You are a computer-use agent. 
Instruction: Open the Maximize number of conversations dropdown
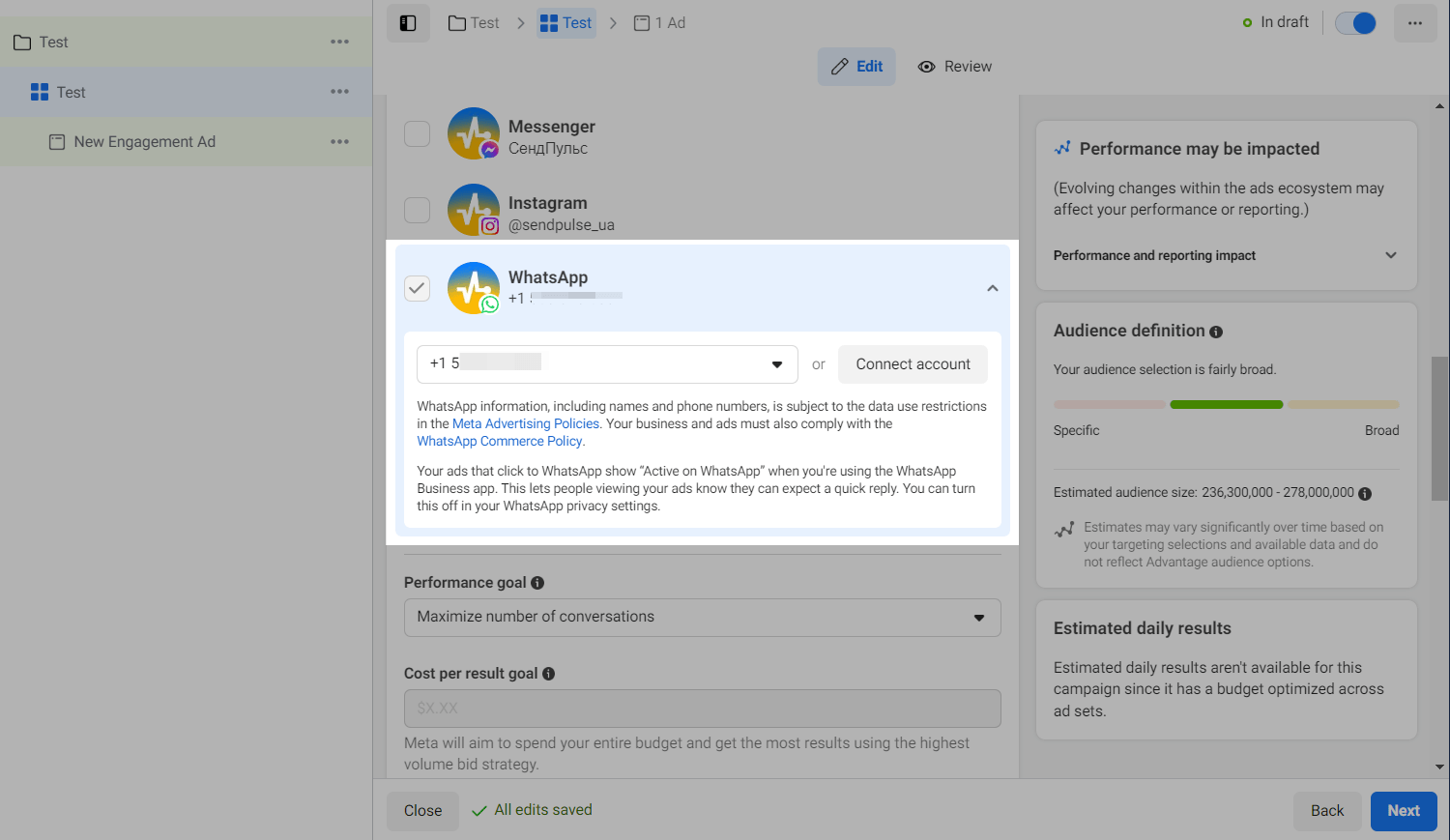[703, 618]
